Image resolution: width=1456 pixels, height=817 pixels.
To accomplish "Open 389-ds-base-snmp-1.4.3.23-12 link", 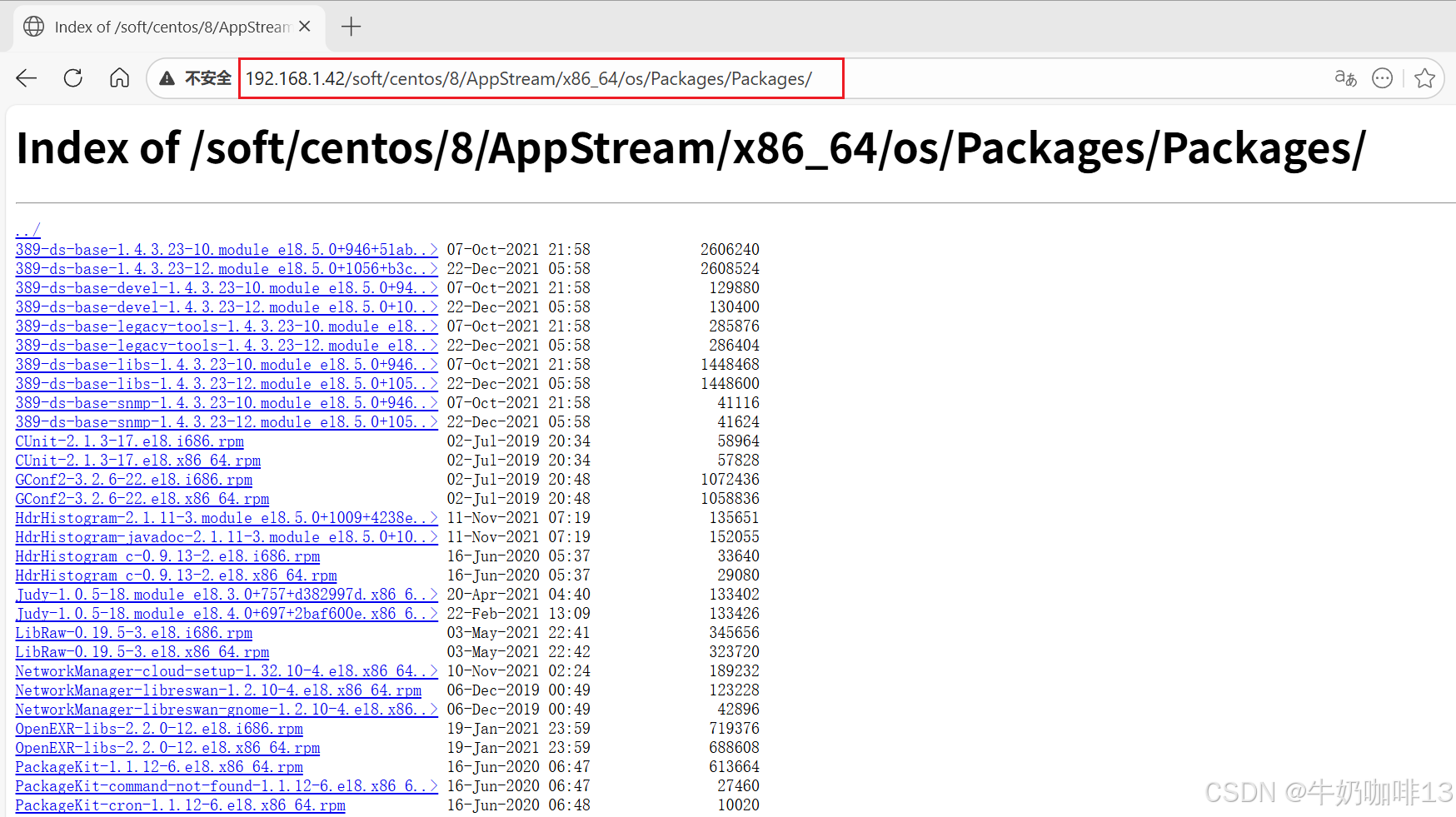I will point(227,422).
